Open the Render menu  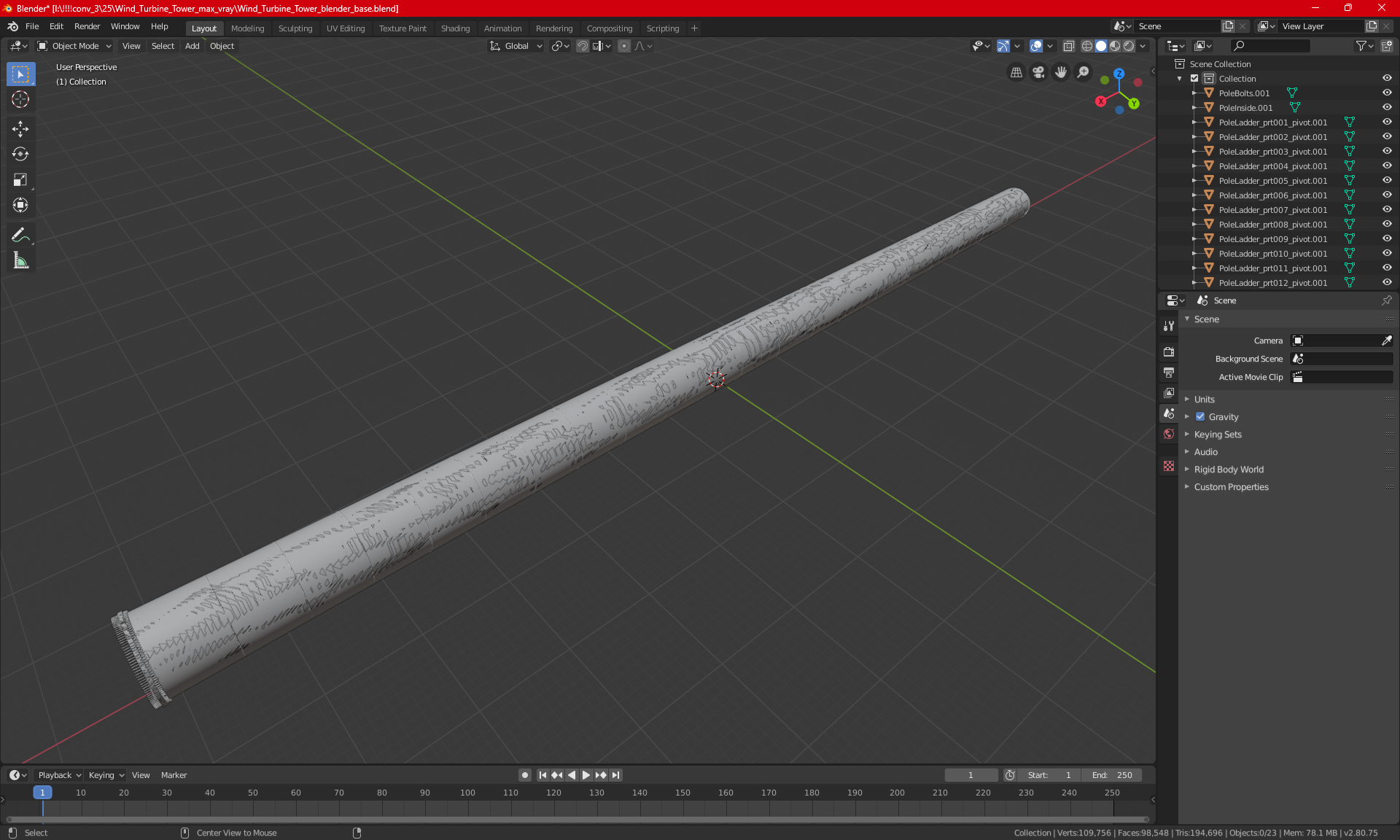(x=87, y=26)
